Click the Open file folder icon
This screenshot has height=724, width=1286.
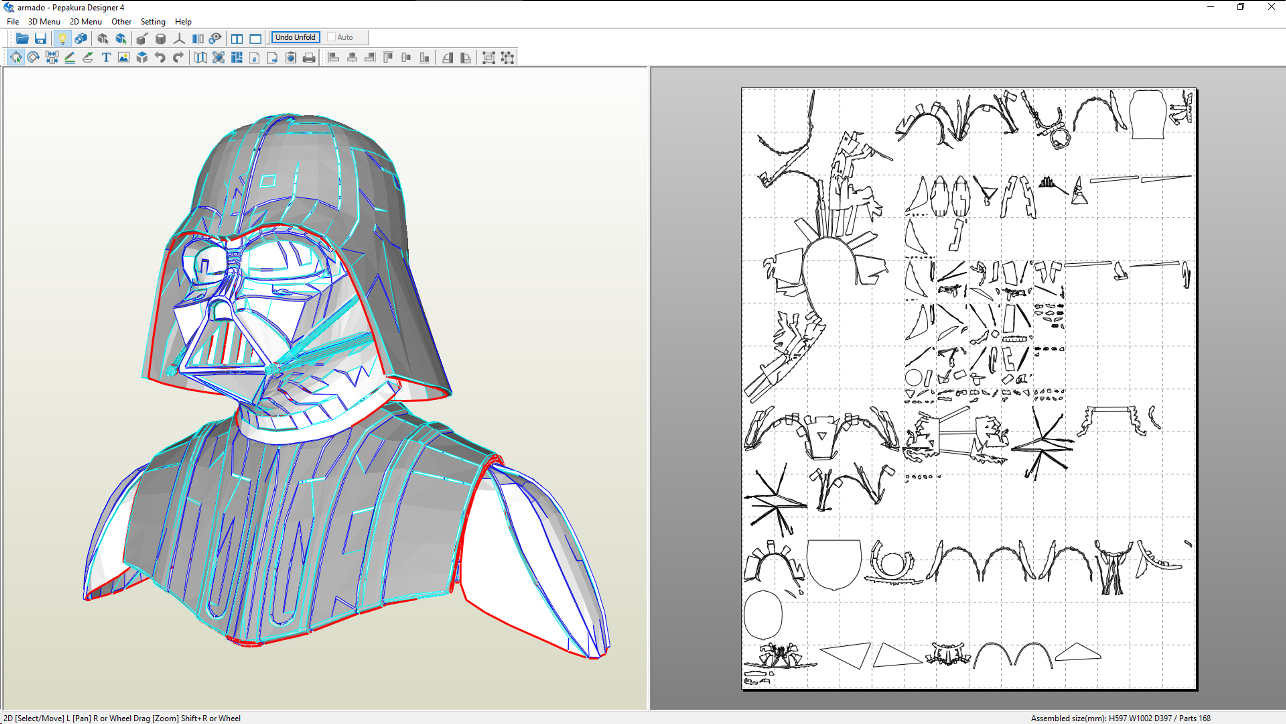pos(22,38)
